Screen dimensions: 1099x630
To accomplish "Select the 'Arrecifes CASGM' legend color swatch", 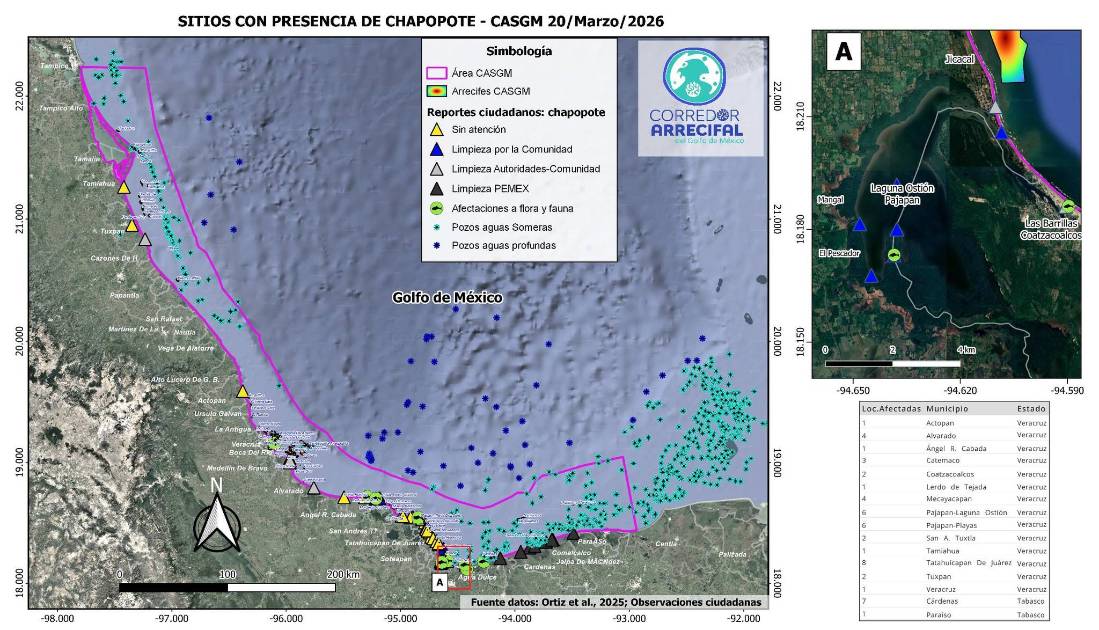I will [436, 91].
